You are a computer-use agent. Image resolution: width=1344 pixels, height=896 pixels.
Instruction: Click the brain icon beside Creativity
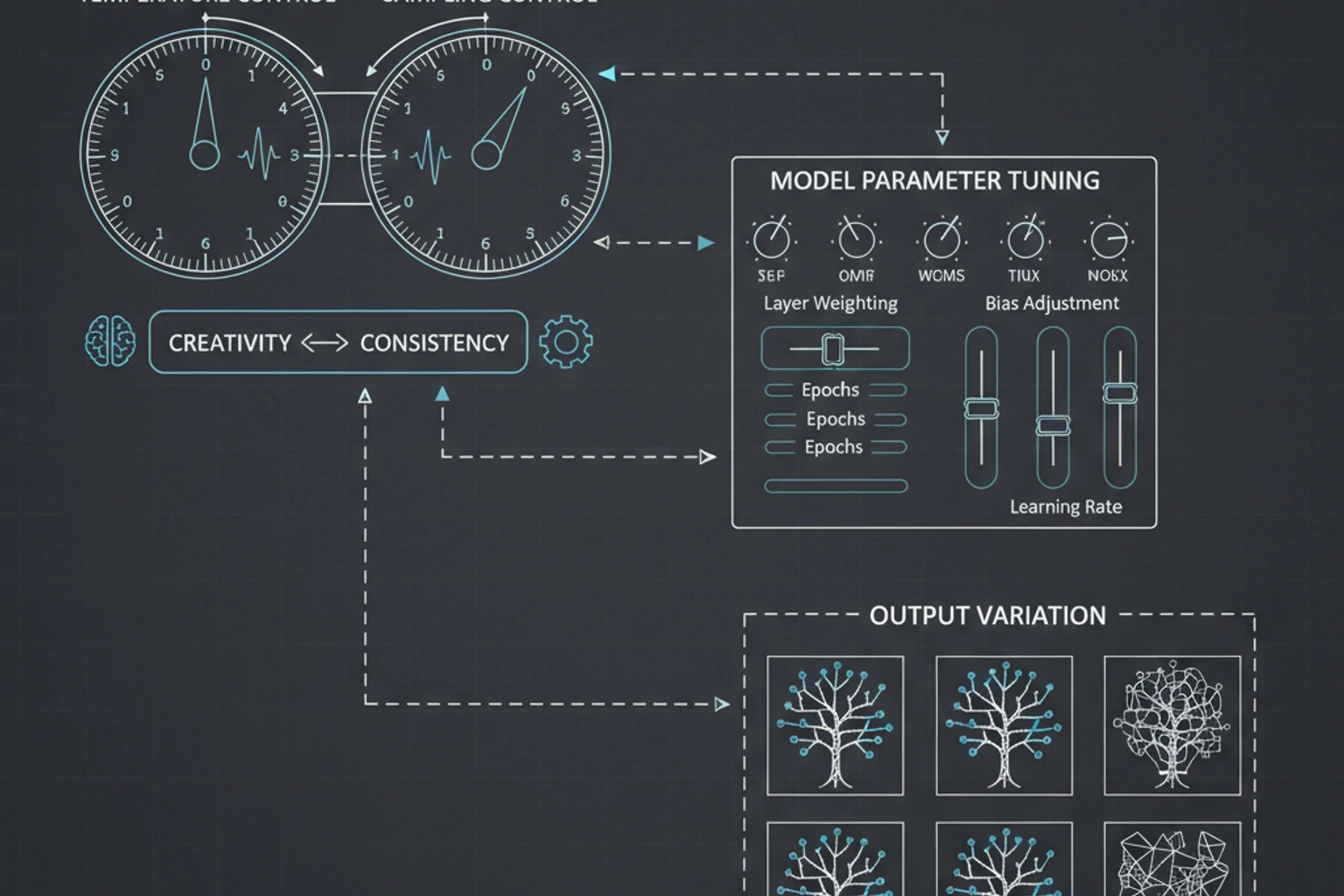pyautogui.click(x=110, y=341)
